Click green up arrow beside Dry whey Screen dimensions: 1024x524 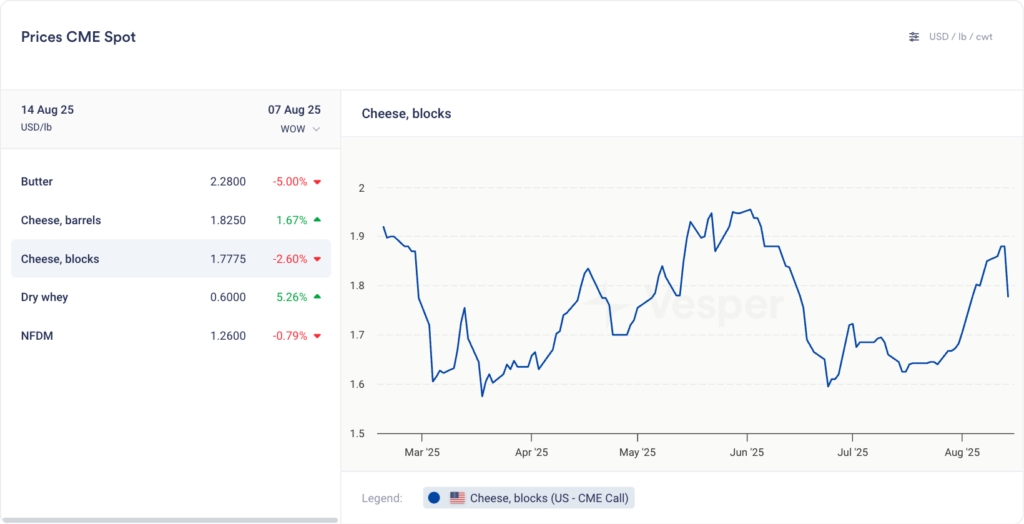[x=317, y=297]
